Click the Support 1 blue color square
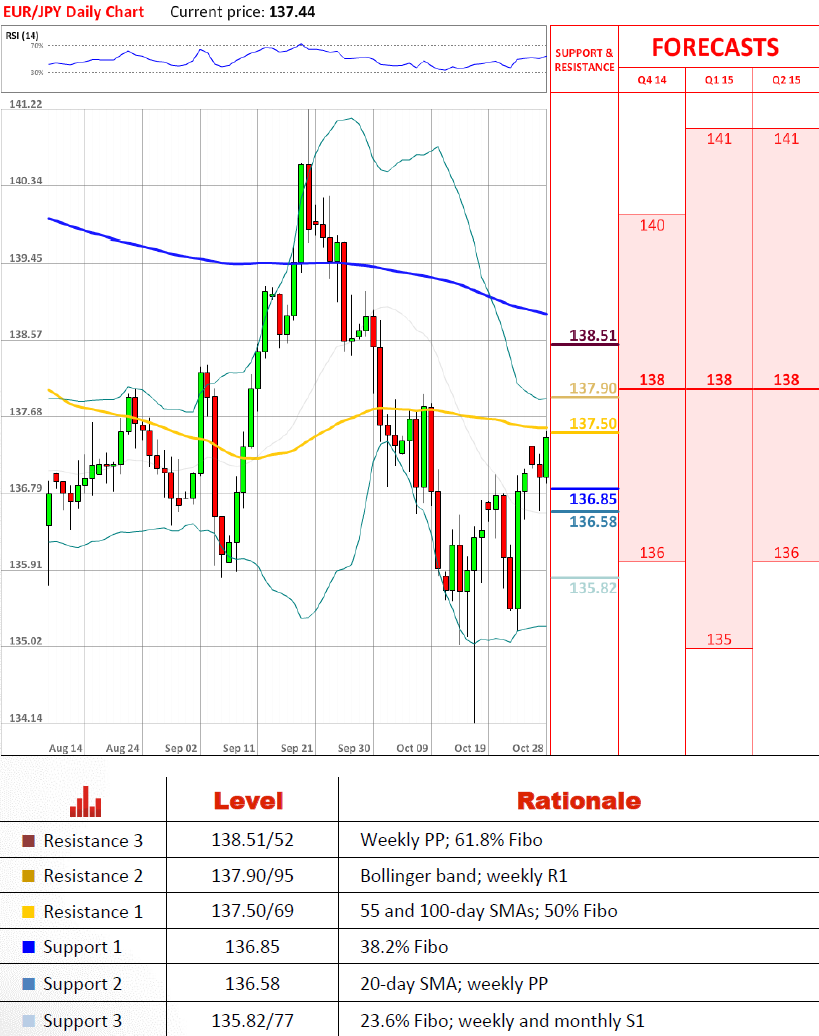Screen dimensions: 819x1036 [28, 947]
